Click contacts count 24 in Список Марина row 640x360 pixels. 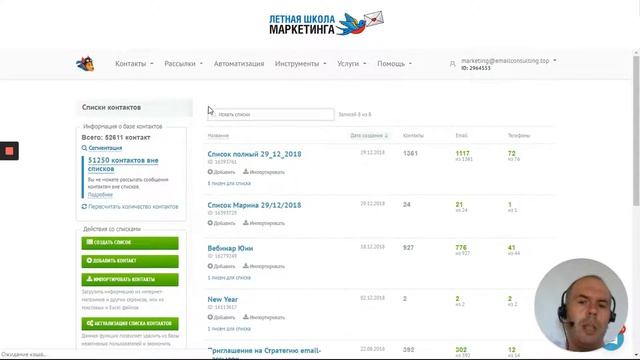point(407,204)
